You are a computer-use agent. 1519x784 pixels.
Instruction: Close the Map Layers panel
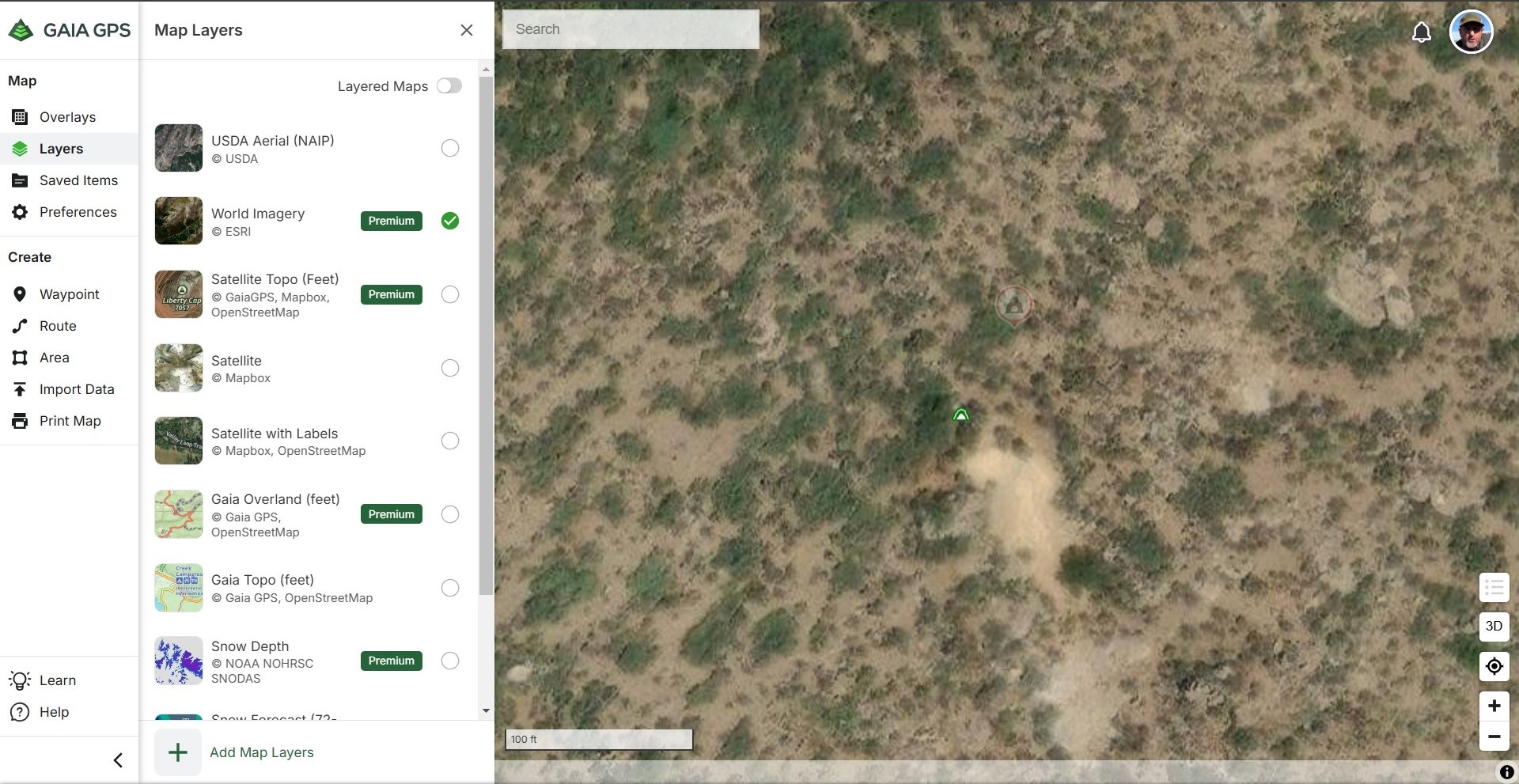pos(466,30)
